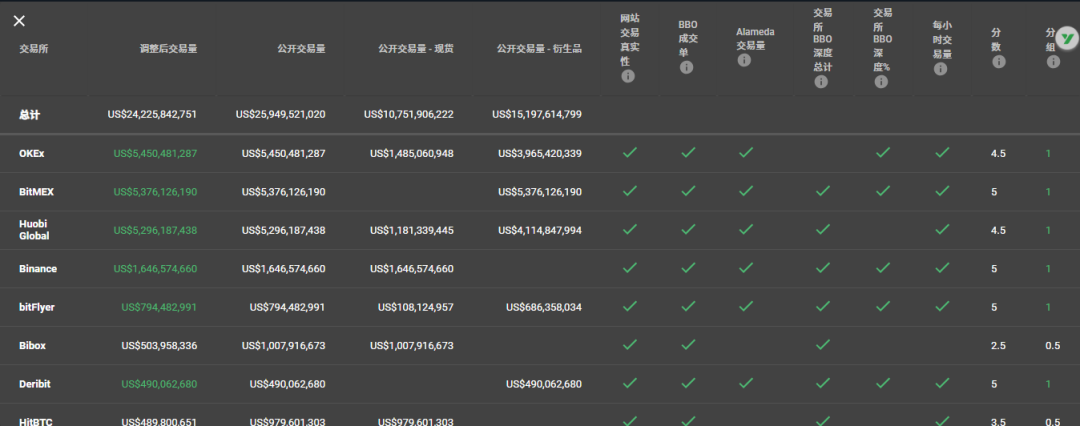Click Deribit's 每小时交易量 green checkmark

click(x=941, y=383)
